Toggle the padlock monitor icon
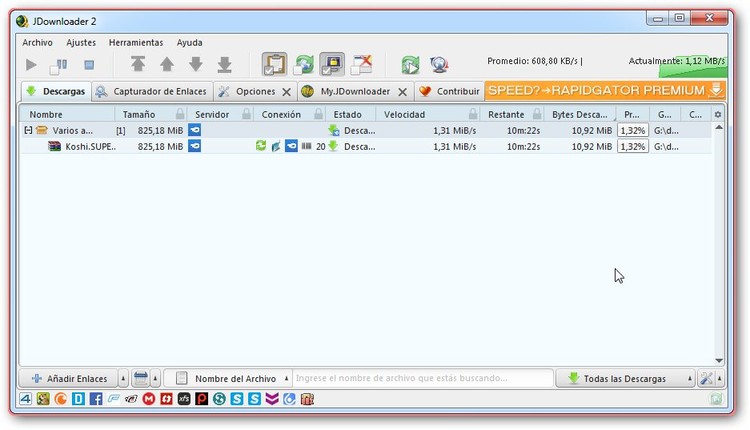The height and width of the screenshot is (430, 750). coord(332,64)
